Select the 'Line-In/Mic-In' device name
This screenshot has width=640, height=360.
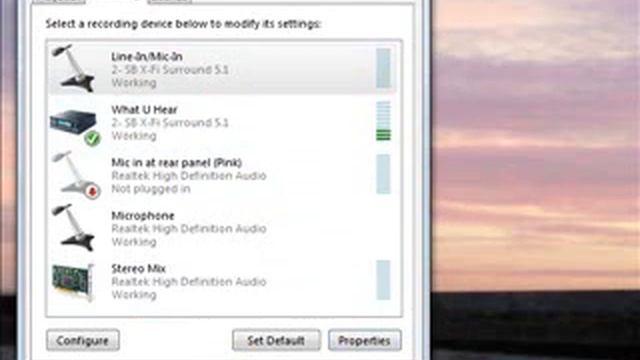coord(147,57)
